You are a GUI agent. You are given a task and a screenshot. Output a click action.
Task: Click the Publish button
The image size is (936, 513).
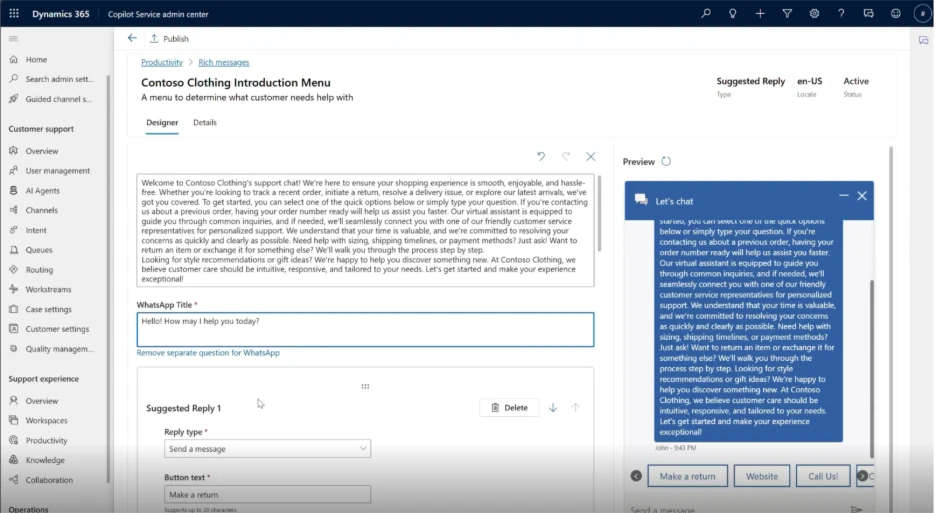[x=169, y=39]
